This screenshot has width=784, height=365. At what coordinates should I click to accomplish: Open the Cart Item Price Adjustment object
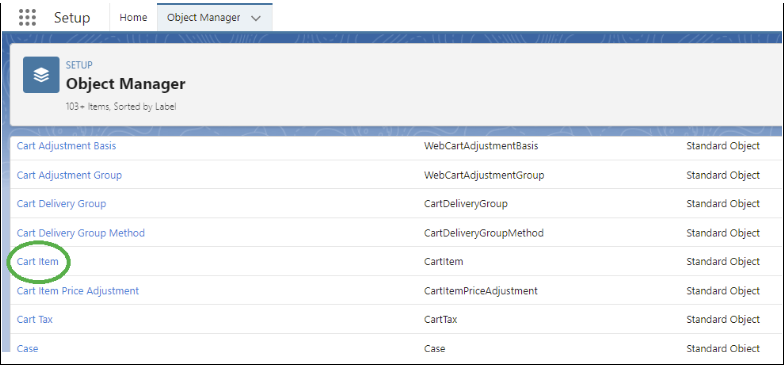tap(78, 290)
